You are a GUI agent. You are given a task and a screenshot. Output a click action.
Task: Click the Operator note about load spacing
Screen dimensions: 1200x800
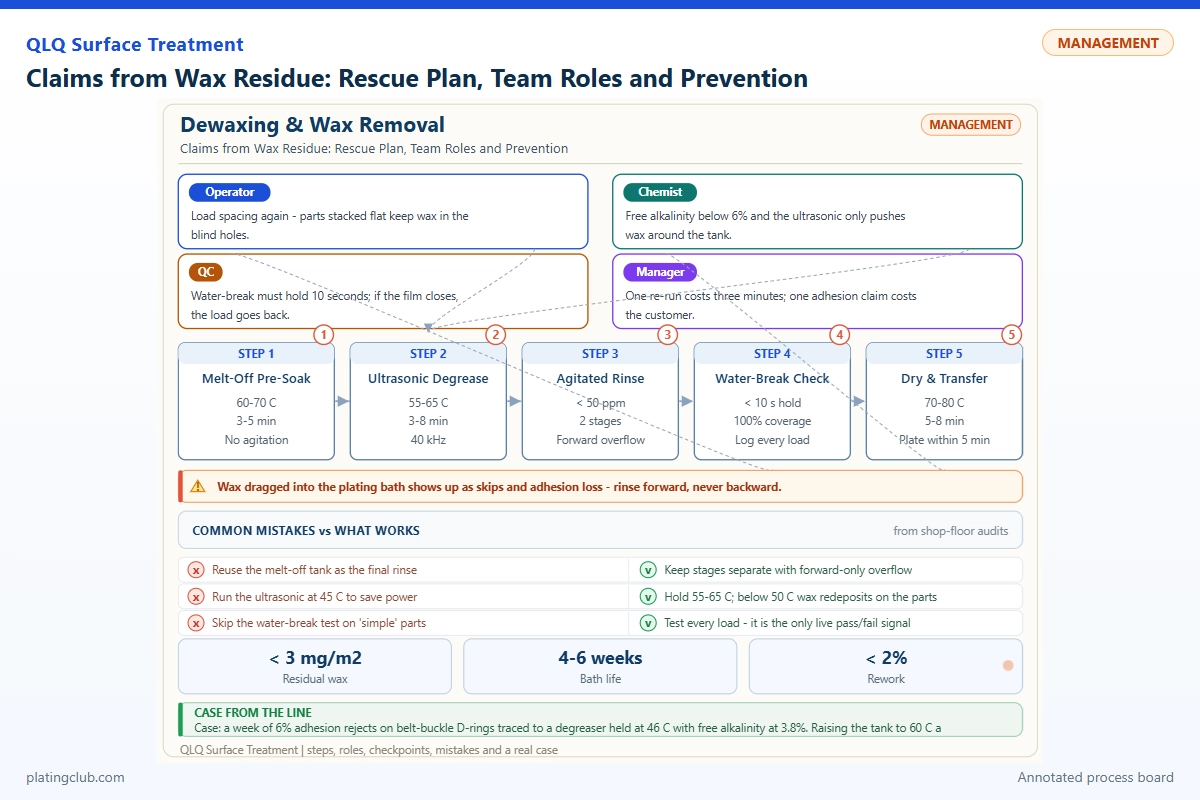330,225
